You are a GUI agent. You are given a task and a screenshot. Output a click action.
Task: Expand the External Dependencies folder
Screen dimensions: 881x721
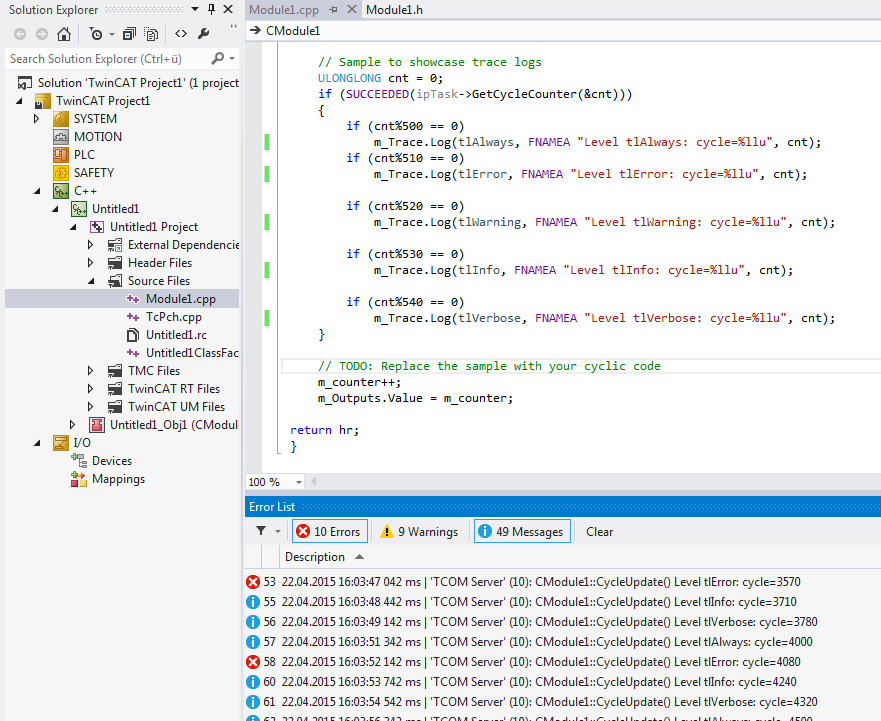click(x=90, y=244)
